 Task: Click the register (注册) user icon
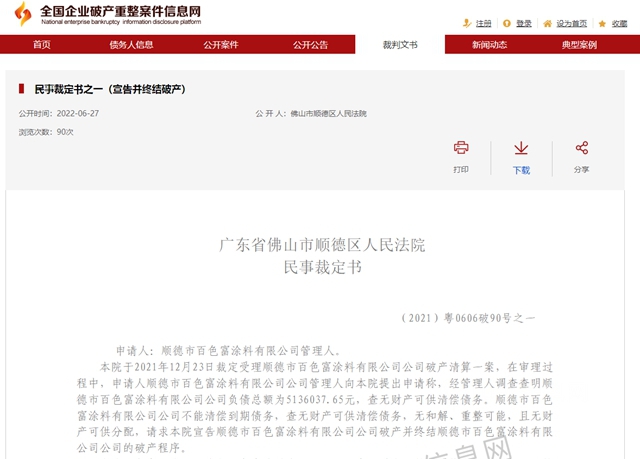tap(467, 23)
